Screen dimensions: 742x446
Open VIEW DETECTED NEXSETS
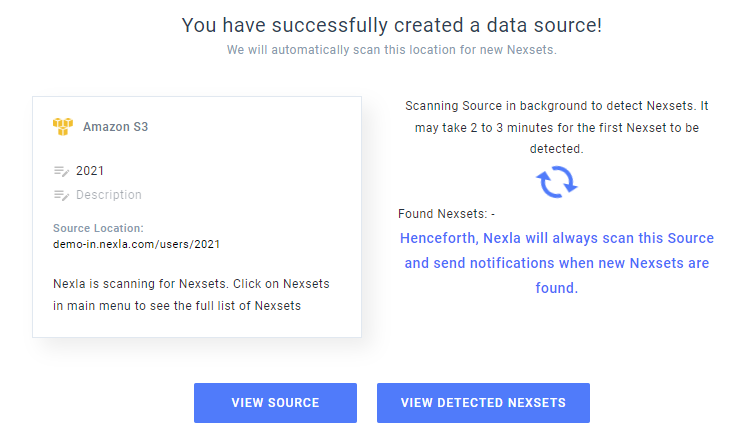483,402
